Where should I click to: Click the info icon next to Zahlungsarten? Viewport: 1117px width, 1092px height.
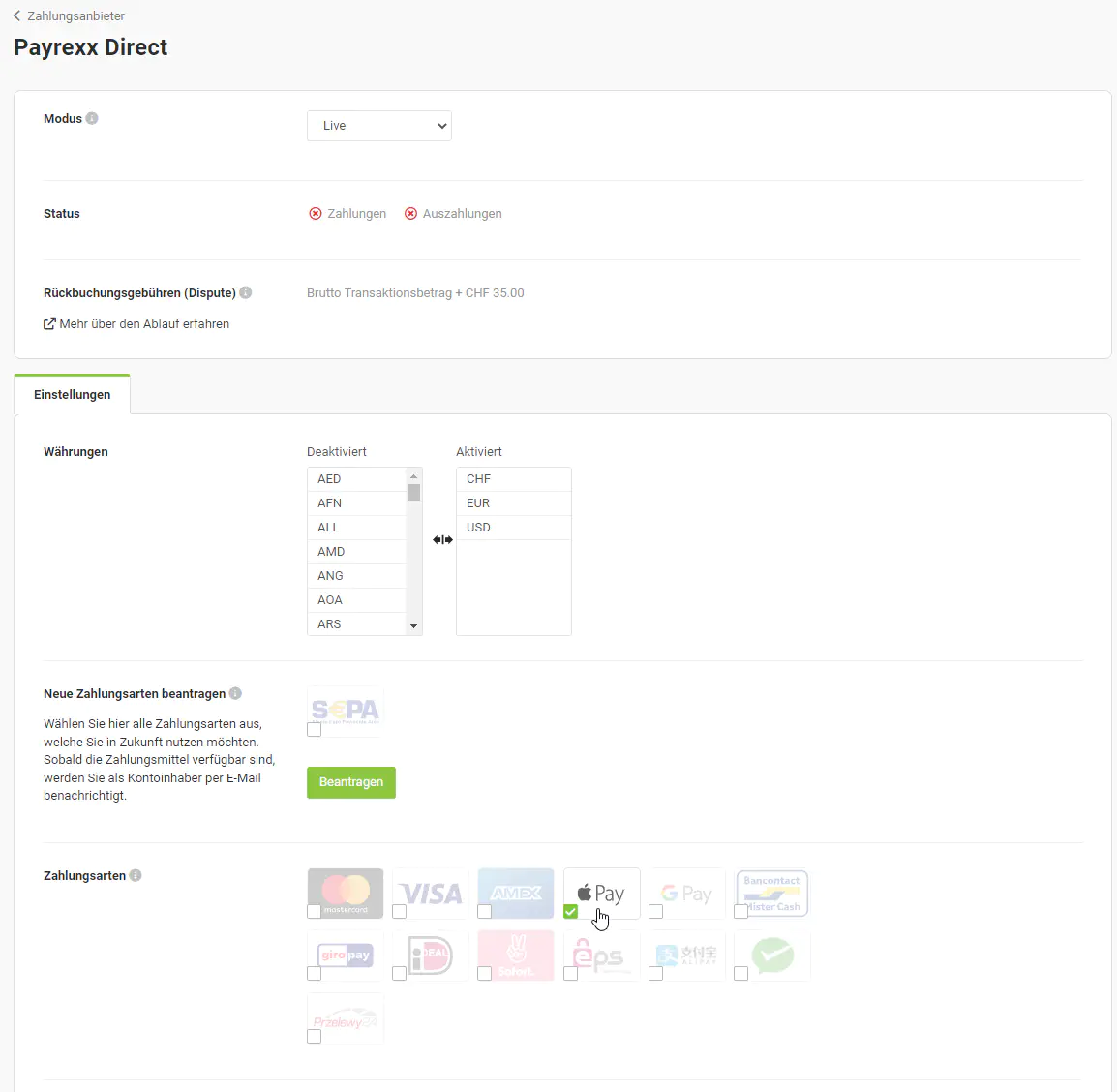tap(136, 876)
